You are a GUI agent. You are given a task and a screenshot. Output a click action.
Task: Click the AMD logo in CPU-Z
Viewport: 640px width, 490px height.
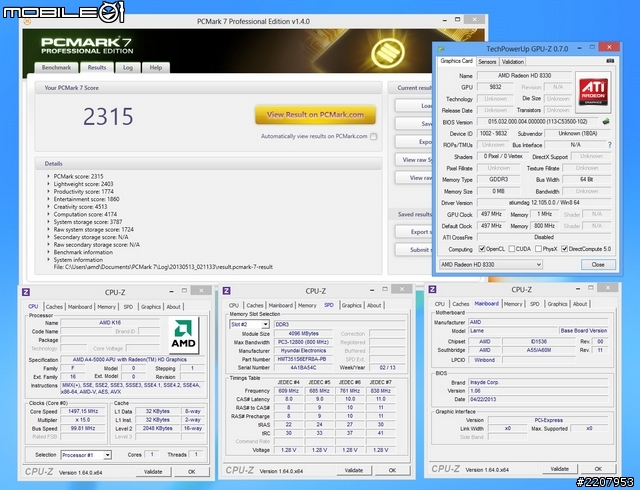pyautogui.click(x=184, y=335)
